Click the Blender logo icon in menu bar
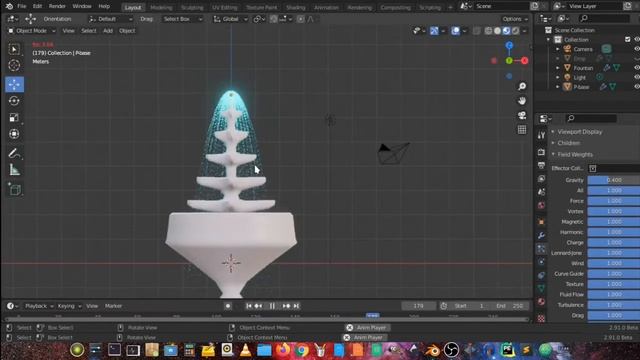The image size is (640, 360). click(9, 6)
